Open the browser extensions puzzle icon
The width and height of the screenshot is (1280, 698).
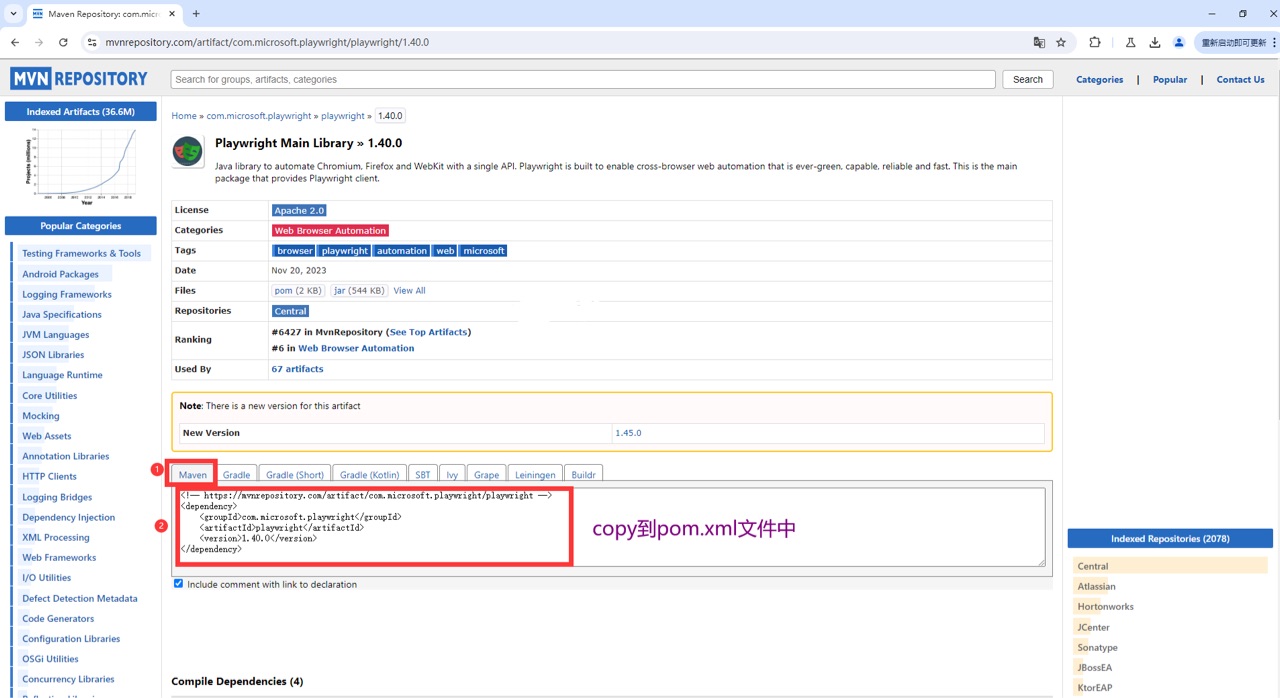click(x=1095, y=42)
